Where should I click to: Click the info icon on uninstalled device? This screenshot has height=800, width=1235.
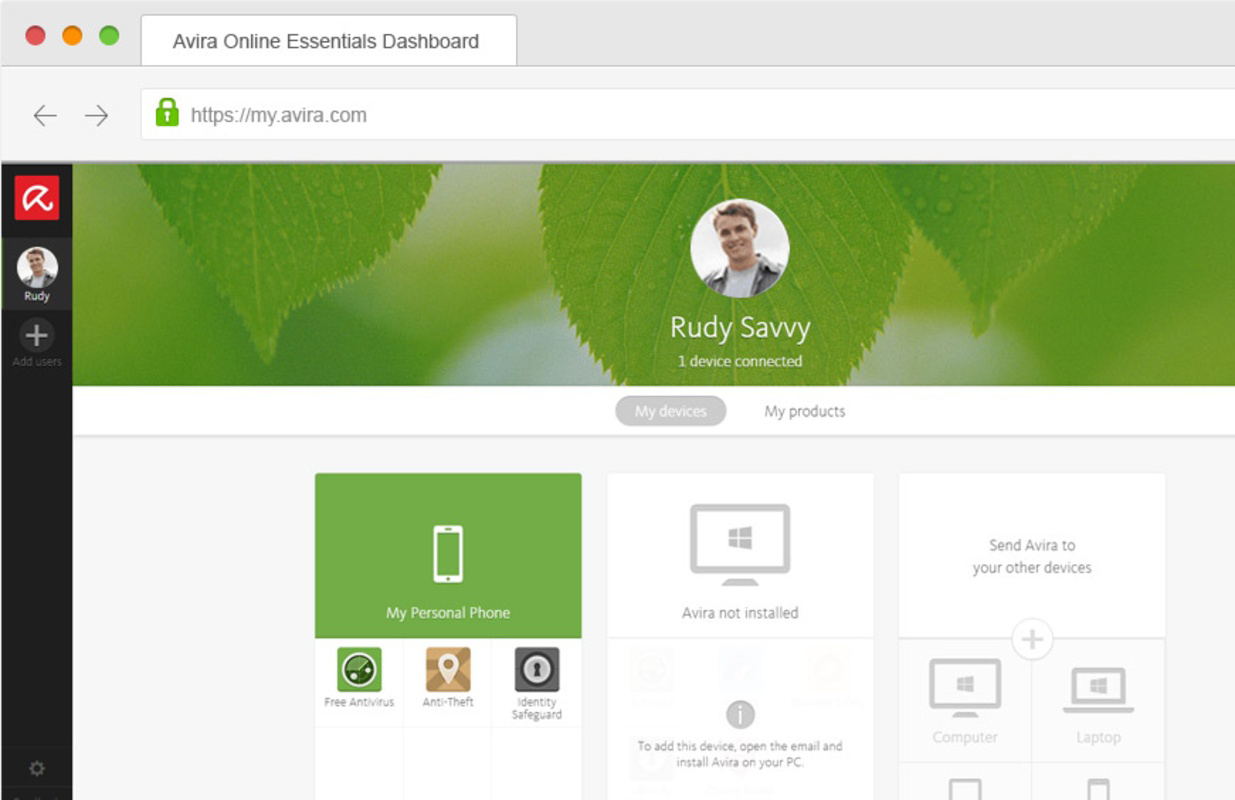point(740,714)
